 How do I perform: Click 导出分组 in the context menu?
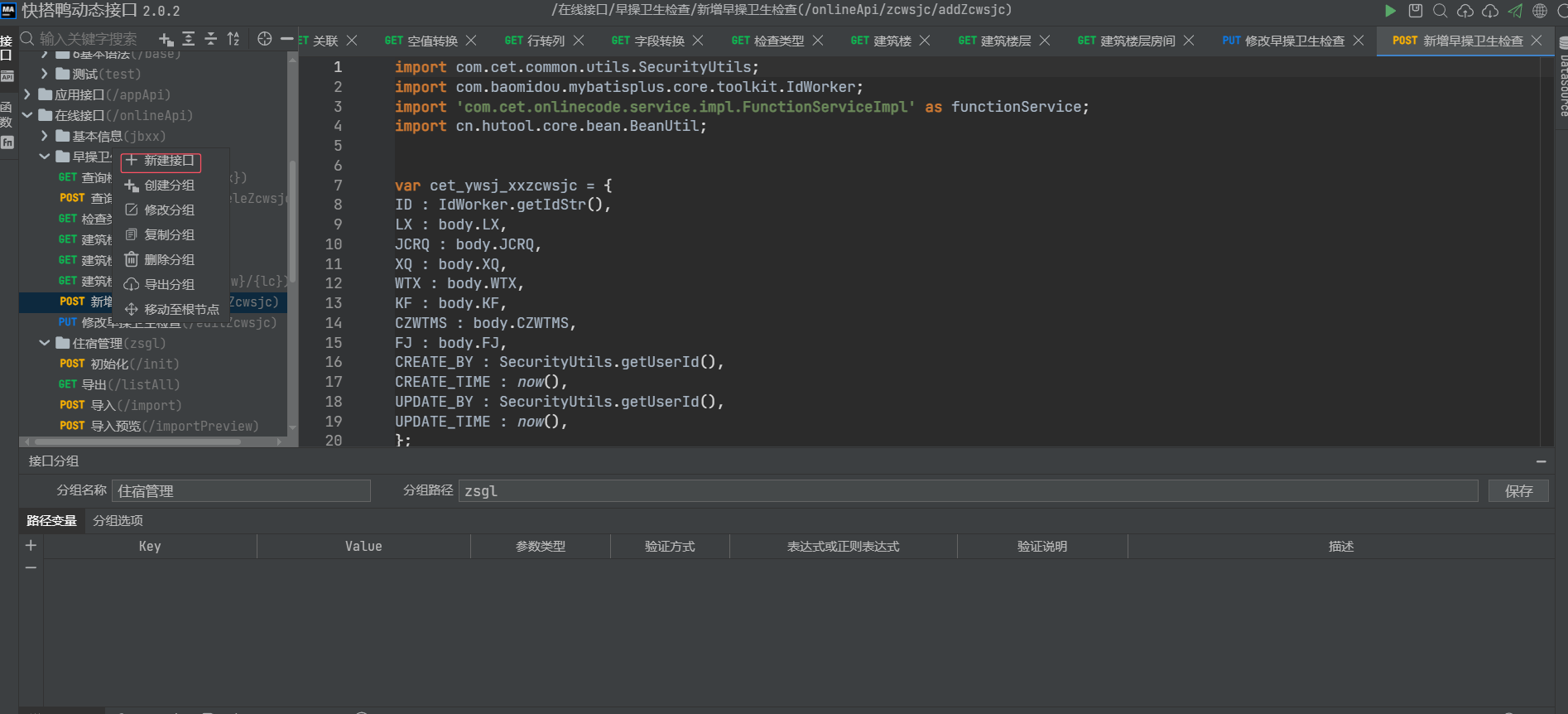[x=170, y=284]
